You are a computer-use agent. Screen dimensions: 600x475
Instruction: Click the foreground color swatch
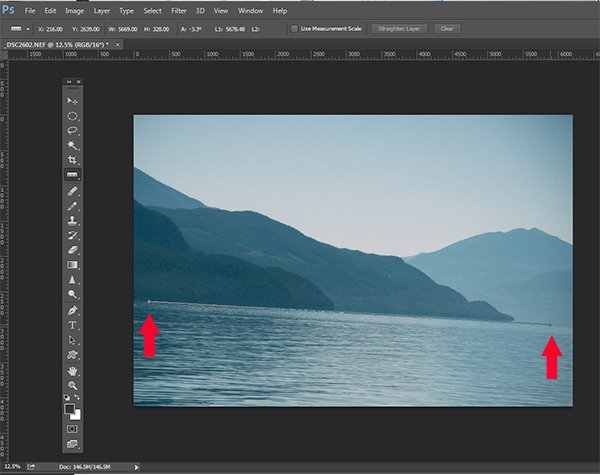[70, 408]
